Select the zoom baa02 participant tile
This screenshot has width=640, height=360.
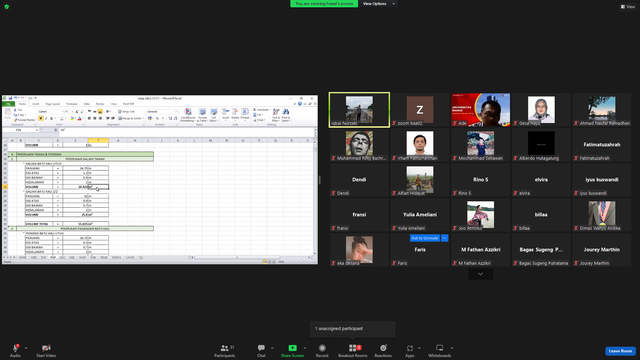coord(420,110)
